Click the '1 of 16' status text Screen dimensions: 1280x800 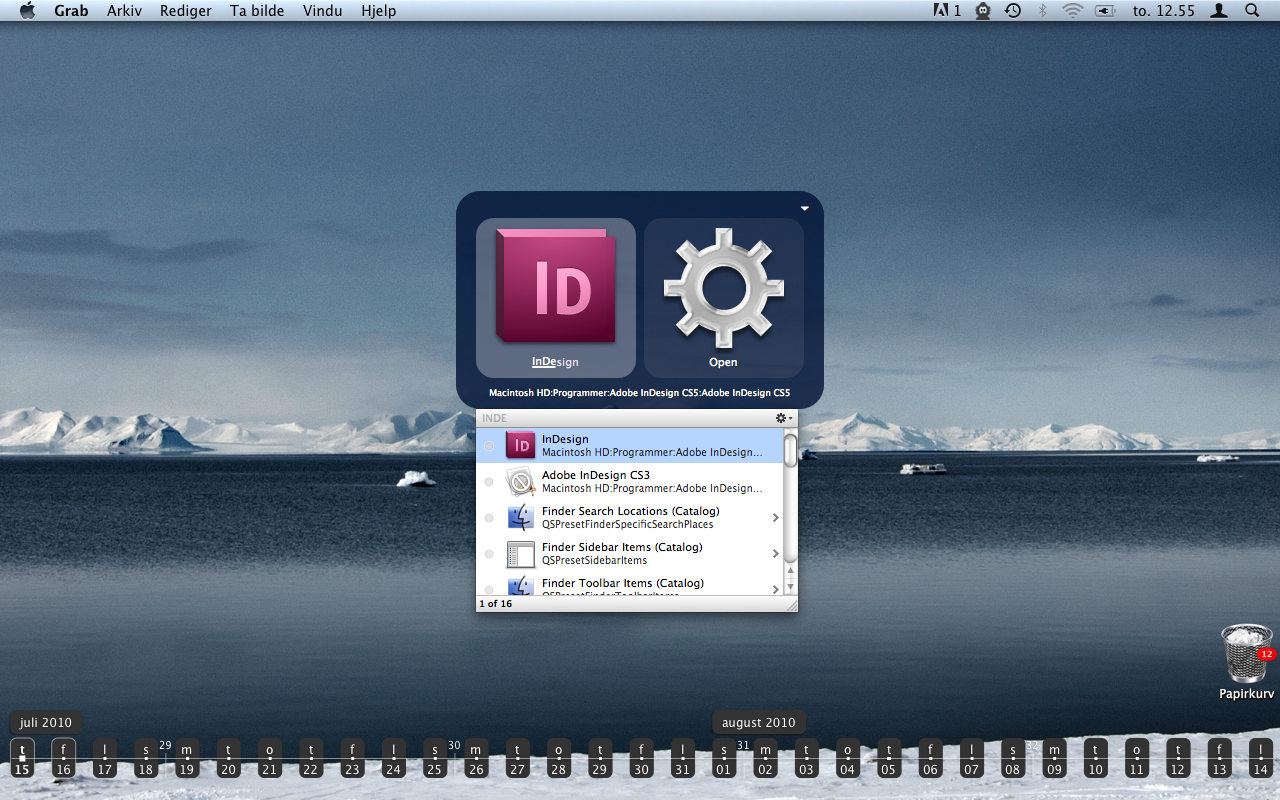pos(496,604)
